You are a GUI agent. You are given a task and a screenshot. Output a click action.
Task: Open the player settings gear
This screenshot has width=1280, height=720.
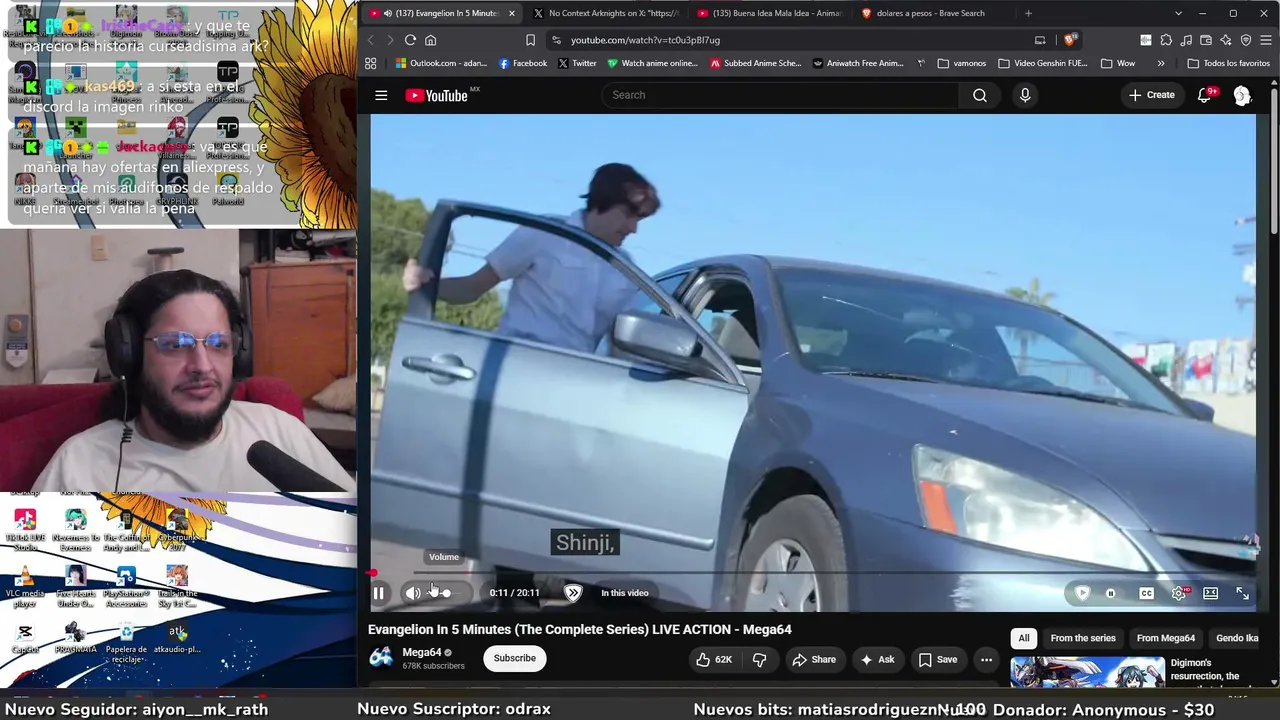[x=1179, y=593]
